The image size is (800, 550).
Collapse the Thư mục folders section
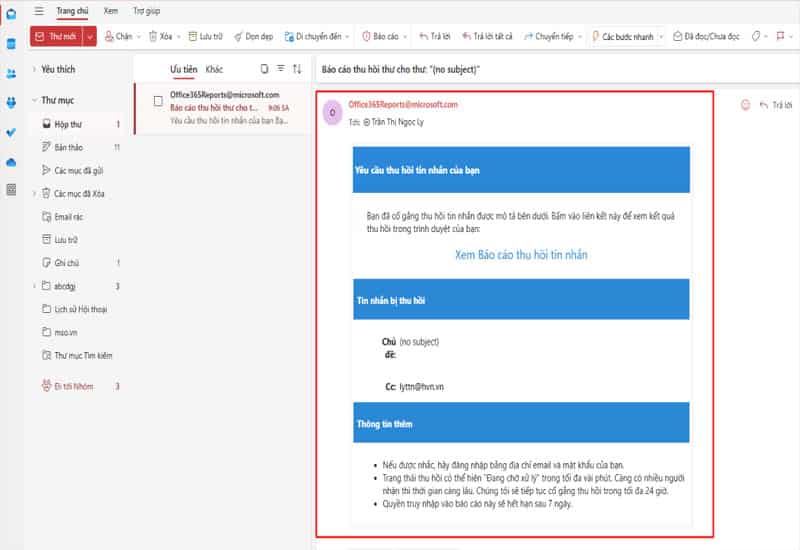[34, 100]
